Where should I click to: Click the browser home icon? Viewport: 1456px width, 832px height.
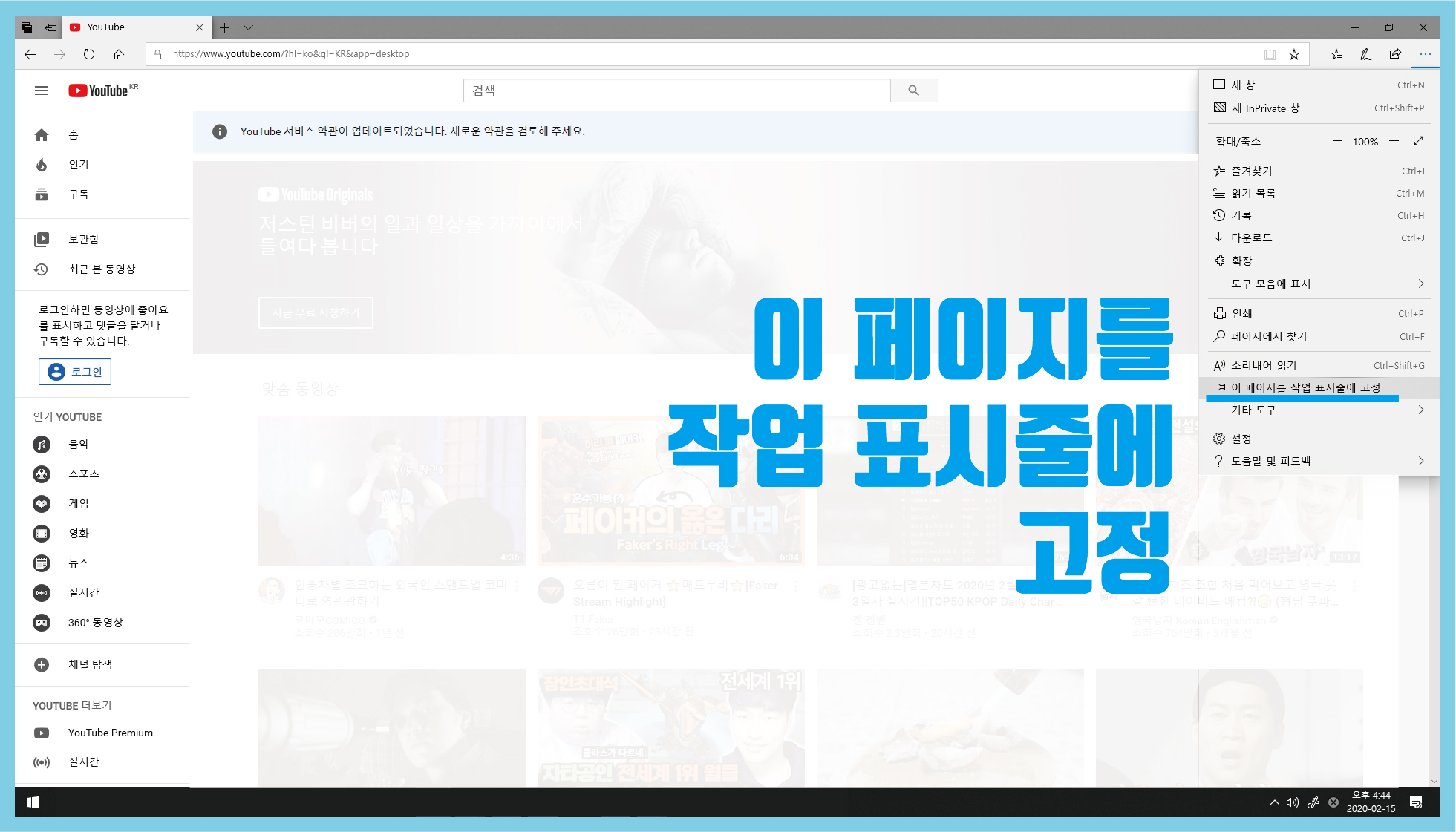click(x=119, y=54)
